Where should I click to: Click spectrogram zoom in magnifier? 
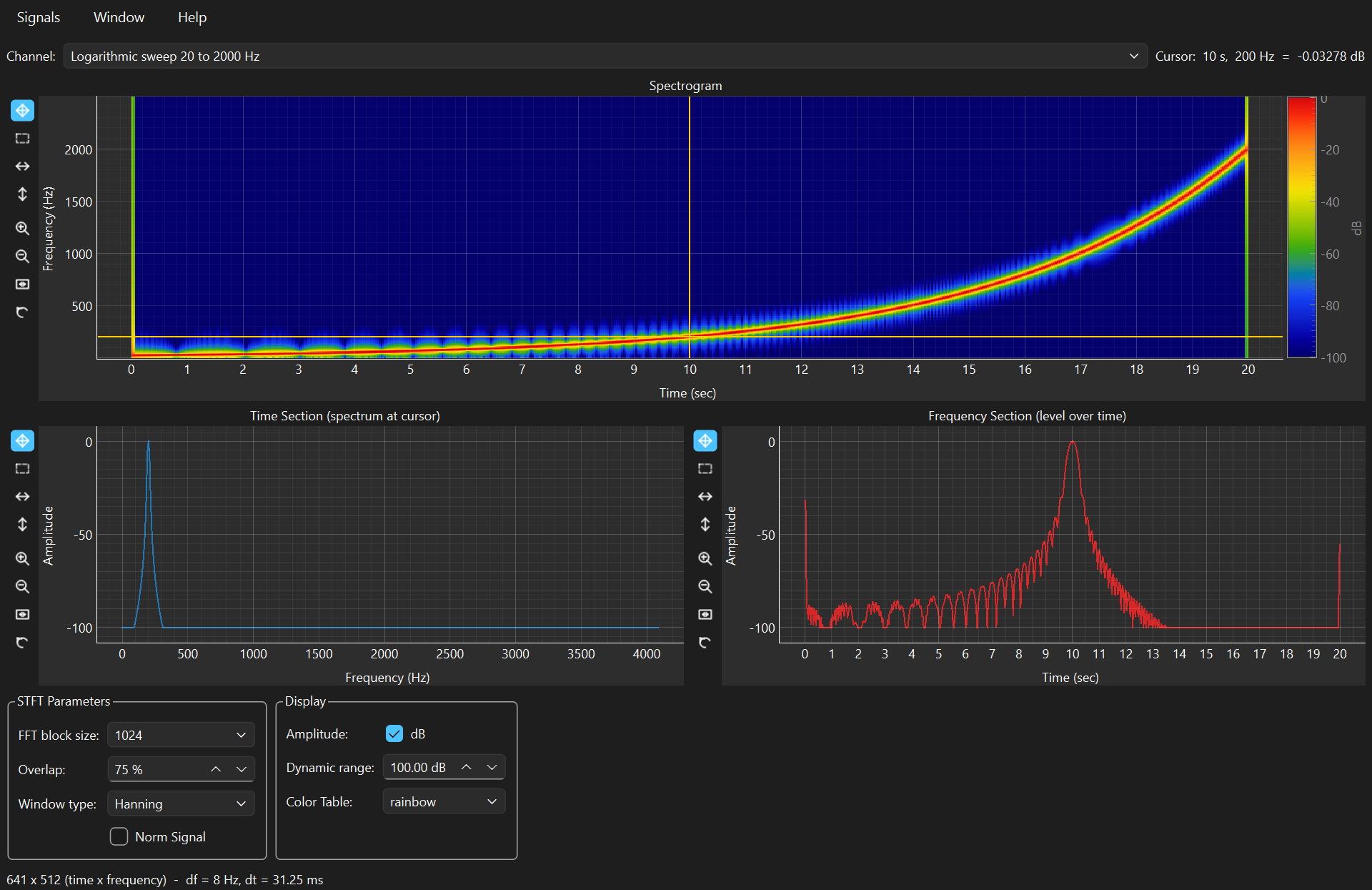(x=22, y=228)
